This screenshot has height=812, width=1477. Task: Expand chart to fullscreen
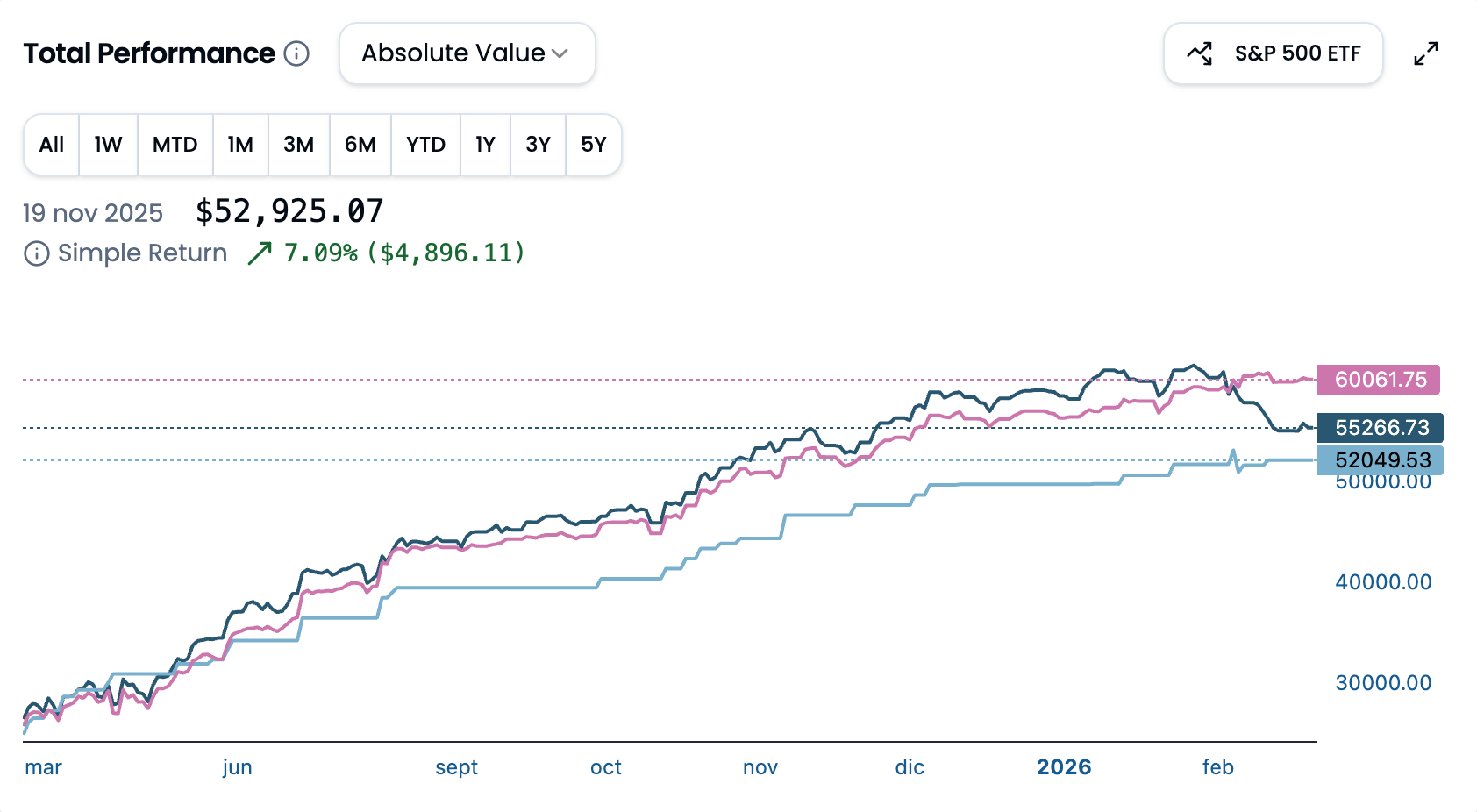(1426, 53)
